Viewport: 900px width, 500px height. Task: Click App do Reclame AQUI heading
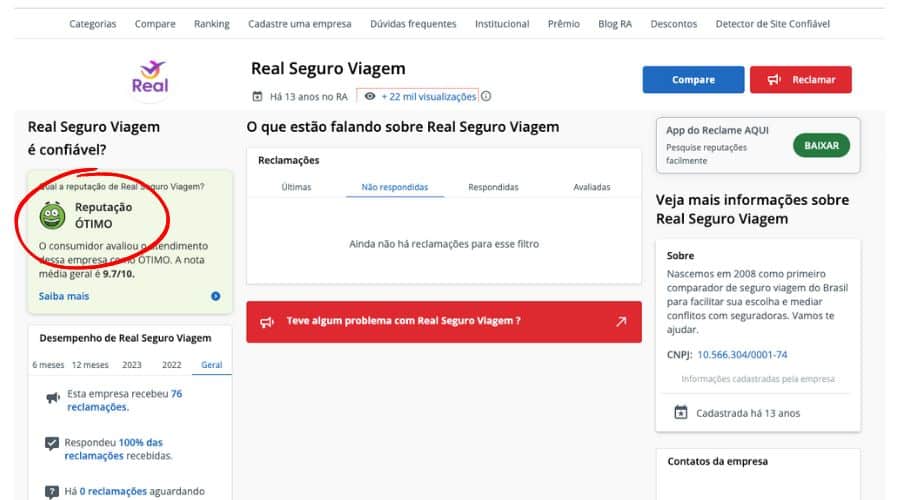click(717, 130)
